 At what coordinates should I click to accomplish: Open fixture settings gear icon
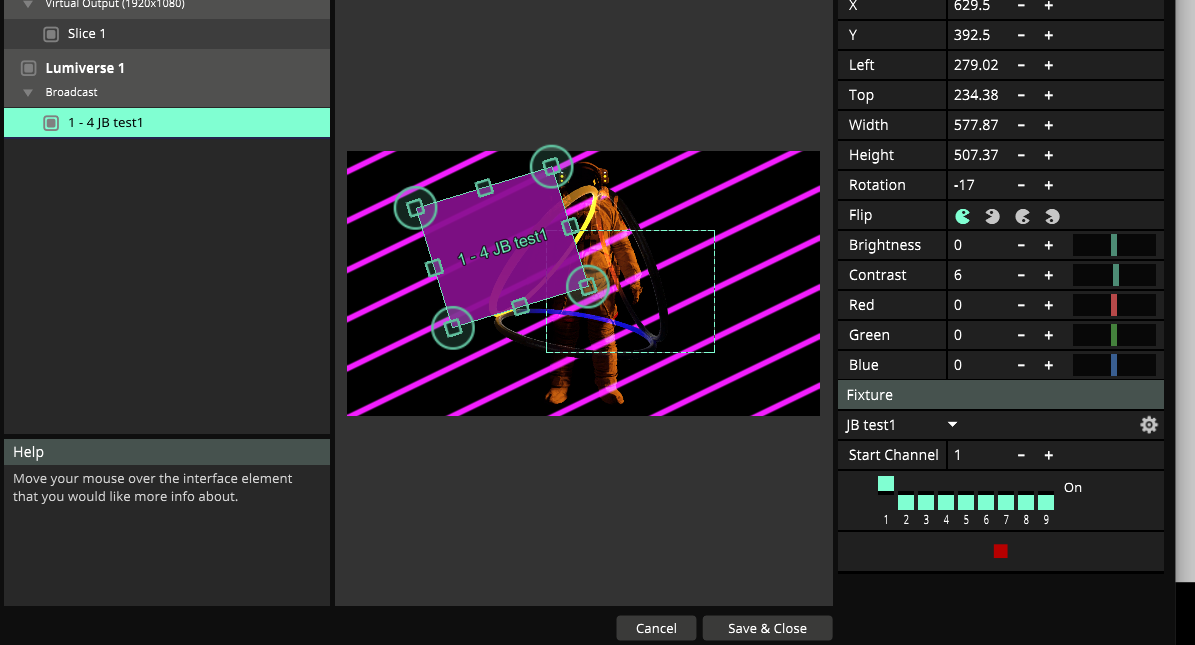(1149, 425)
